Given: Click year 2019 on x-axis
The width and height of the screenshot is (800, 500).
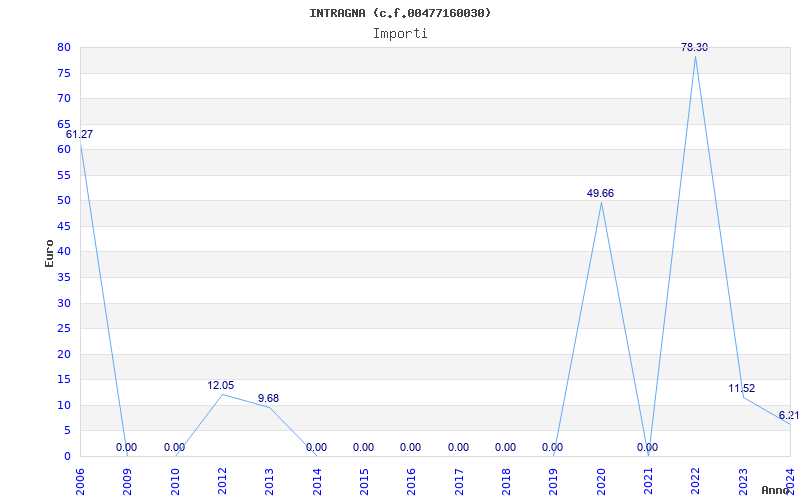Looking at the screenshot, I should (554, 482).
